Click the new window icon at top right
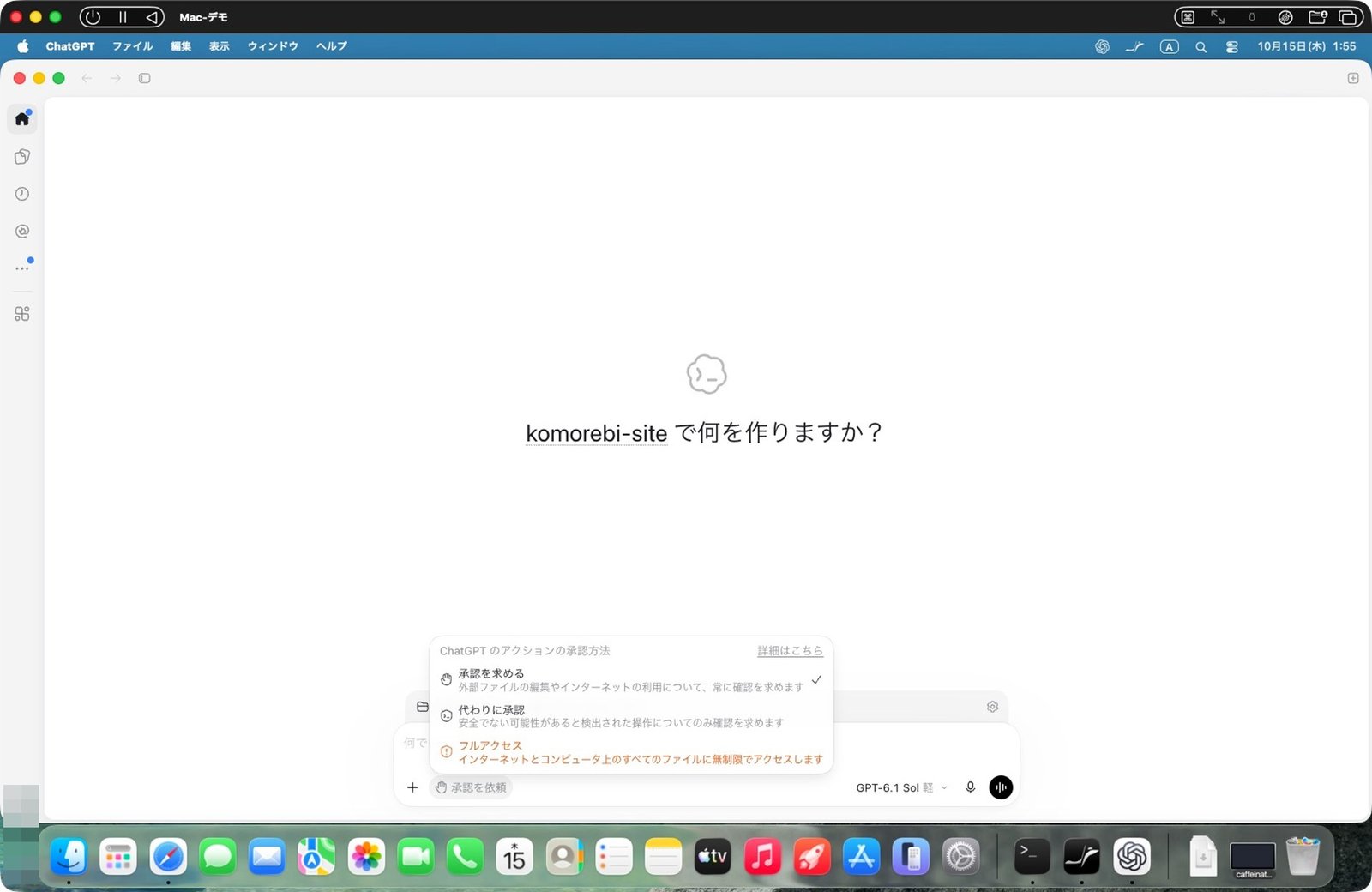The width and height of the screenshot is (1372, 892). (x=1353, y=78)
